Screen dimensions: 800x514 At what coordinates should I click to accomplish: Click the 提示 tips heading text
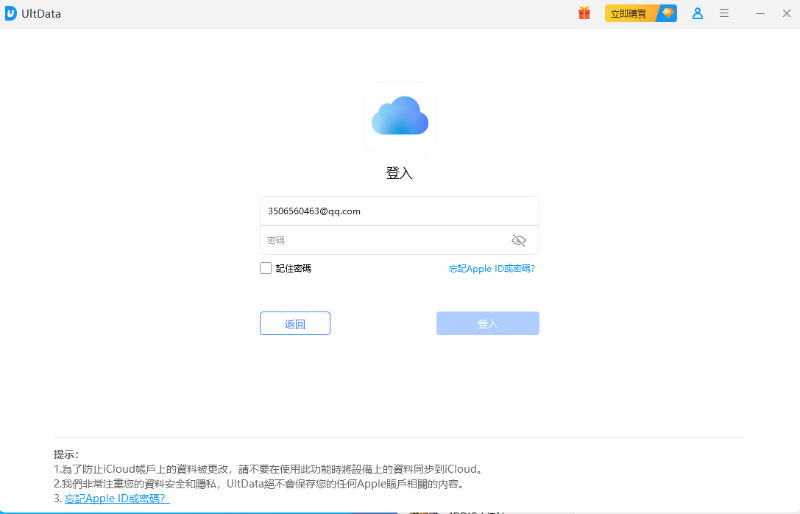pyautogui.click(x=66, y=454)
